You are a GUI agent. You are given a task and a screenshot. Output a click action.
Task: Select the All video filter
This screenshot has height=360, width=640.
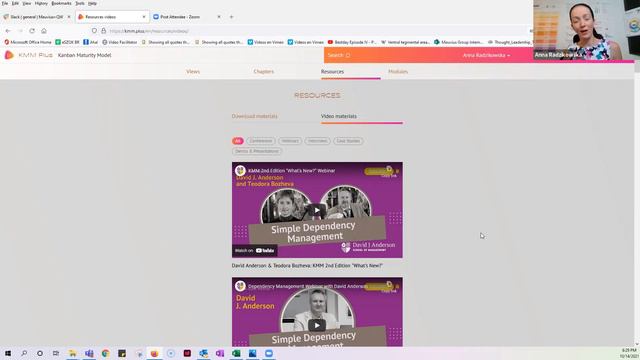click(x=238, y=141)
